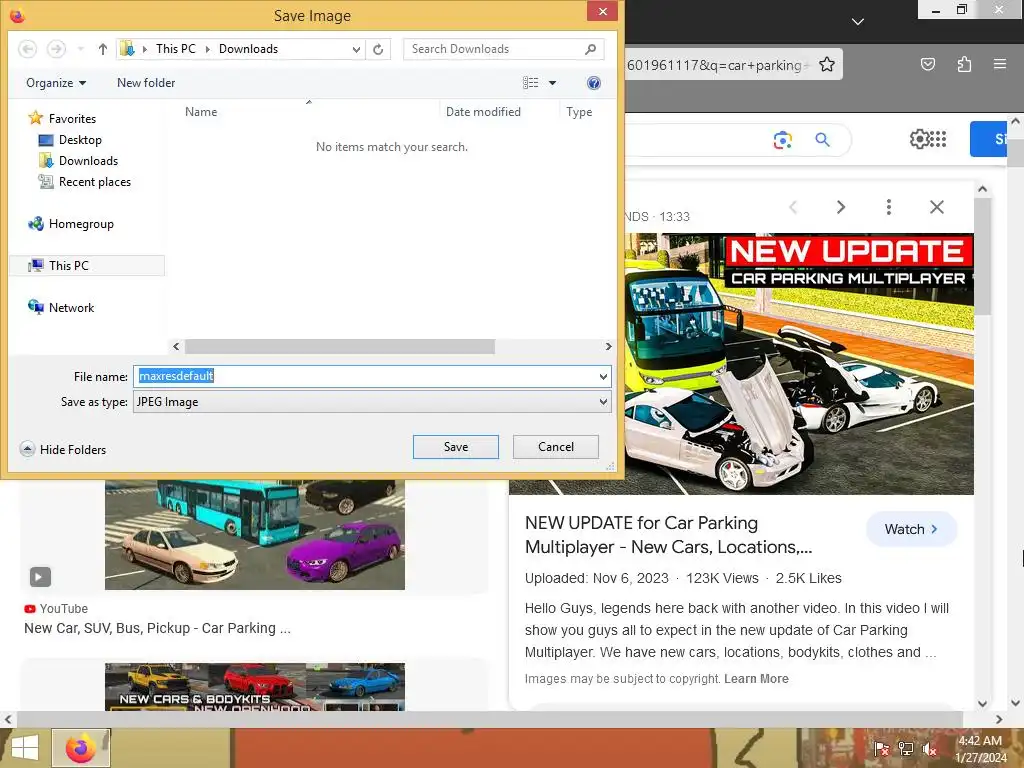Click preview panel vertical scrollbar
1024x768 pixels.
tap(983, 255)
